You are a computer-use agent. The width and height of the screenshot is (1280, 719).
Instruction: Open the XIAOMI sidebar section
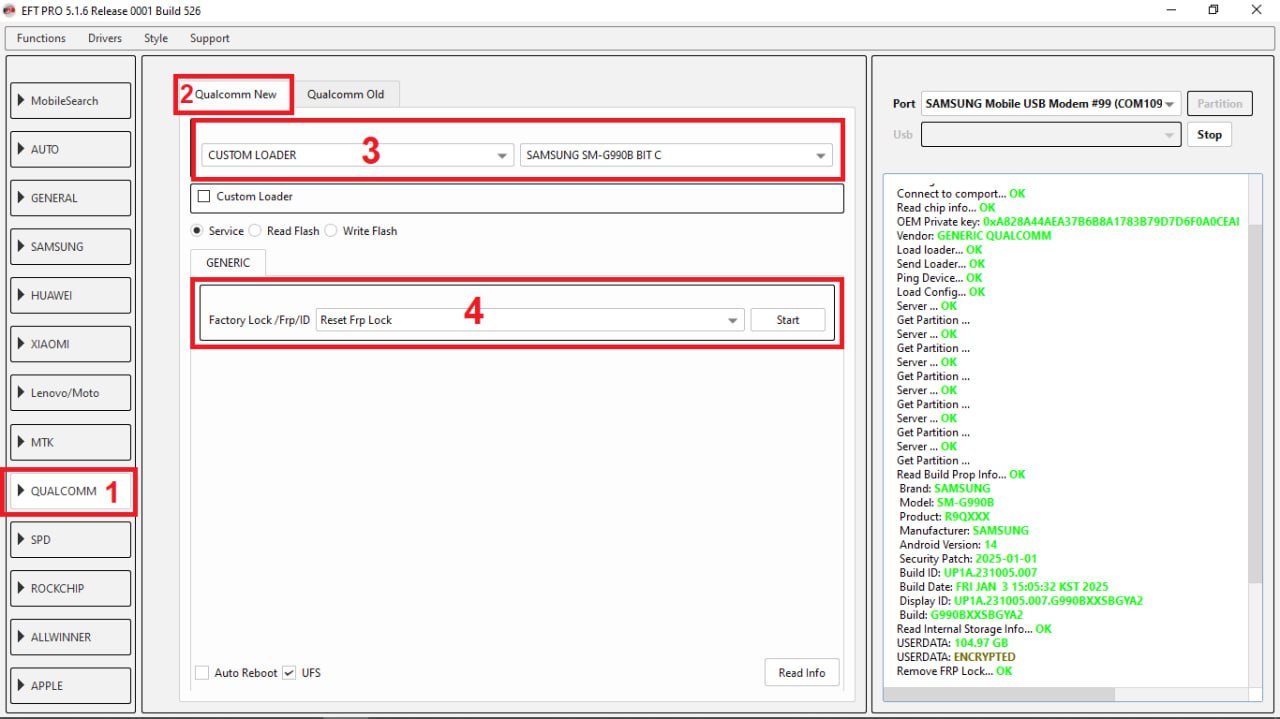pyautogui.click(x=71, y=344)
